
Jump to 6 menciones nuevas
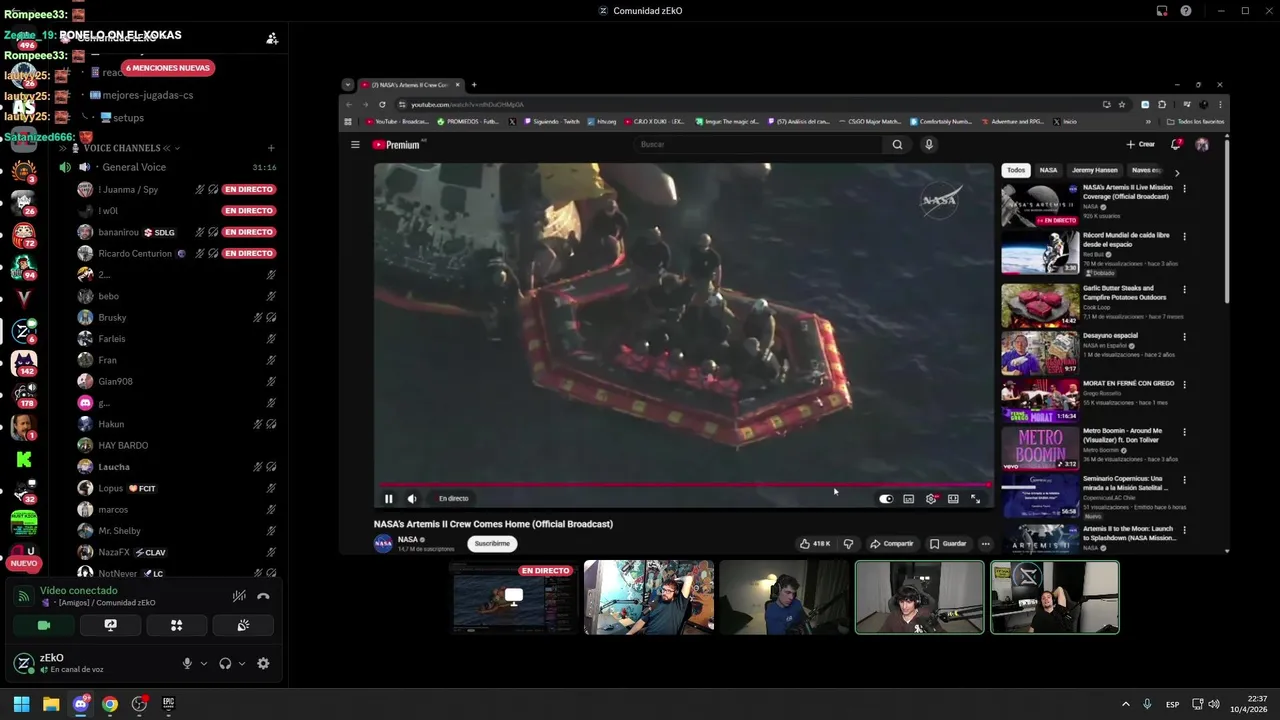(168, 68)
